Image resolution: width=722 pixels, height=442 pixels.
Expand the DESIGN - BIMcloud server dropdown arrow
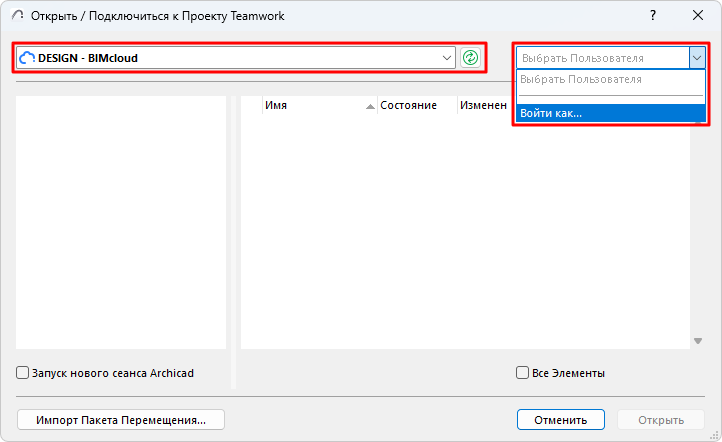(x=447, y=58)
